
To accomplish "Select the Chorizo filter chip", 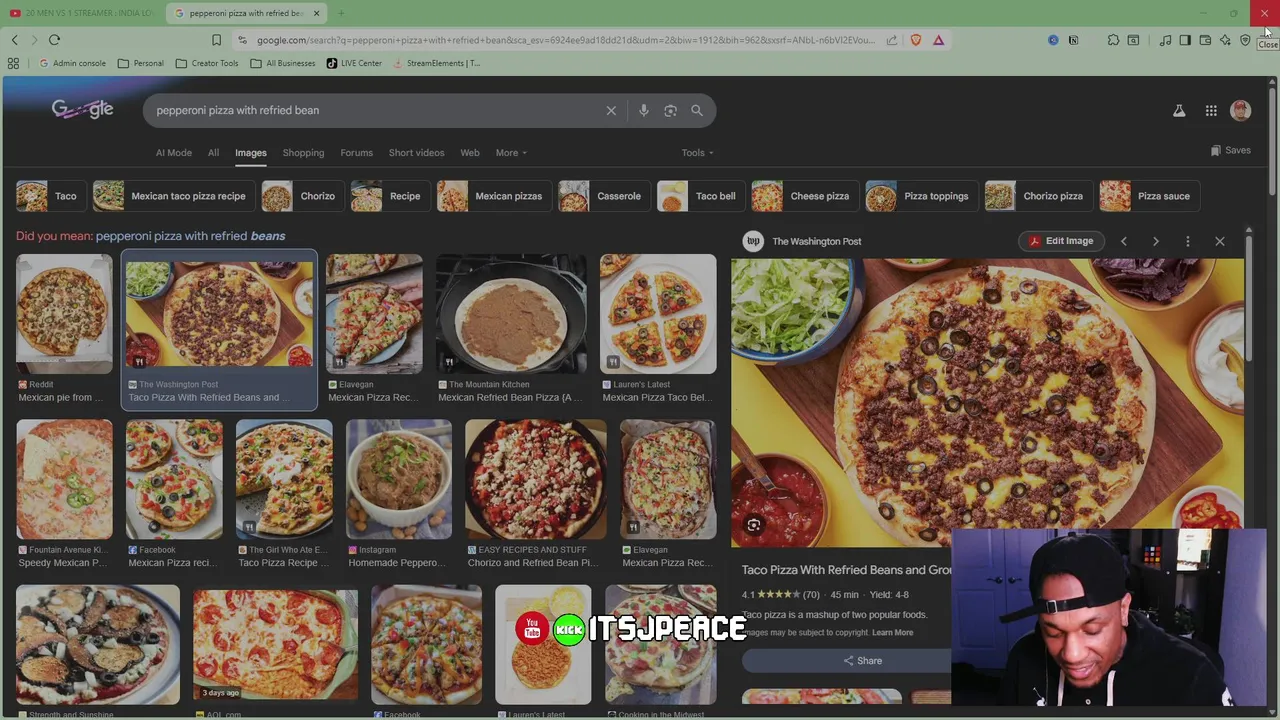I will pos(302,196).
